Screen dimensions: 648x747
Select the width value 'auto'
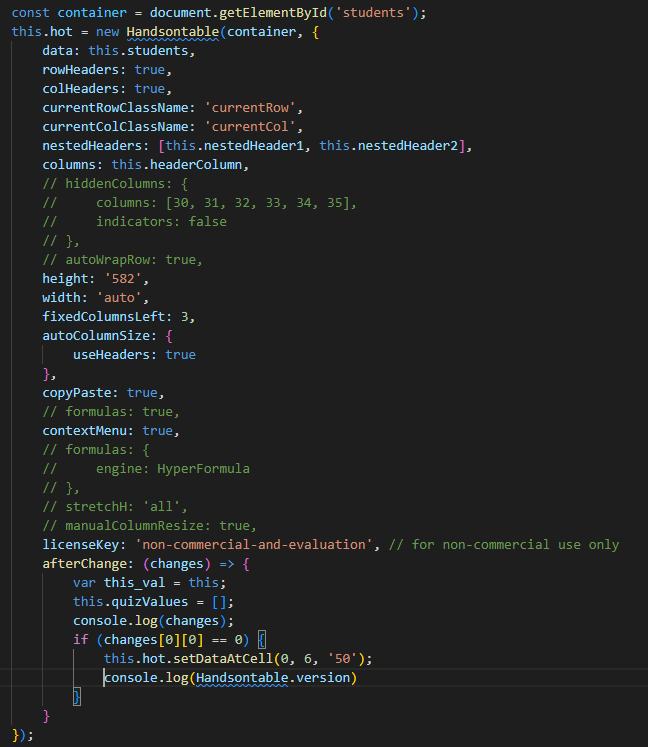point(119,298)
